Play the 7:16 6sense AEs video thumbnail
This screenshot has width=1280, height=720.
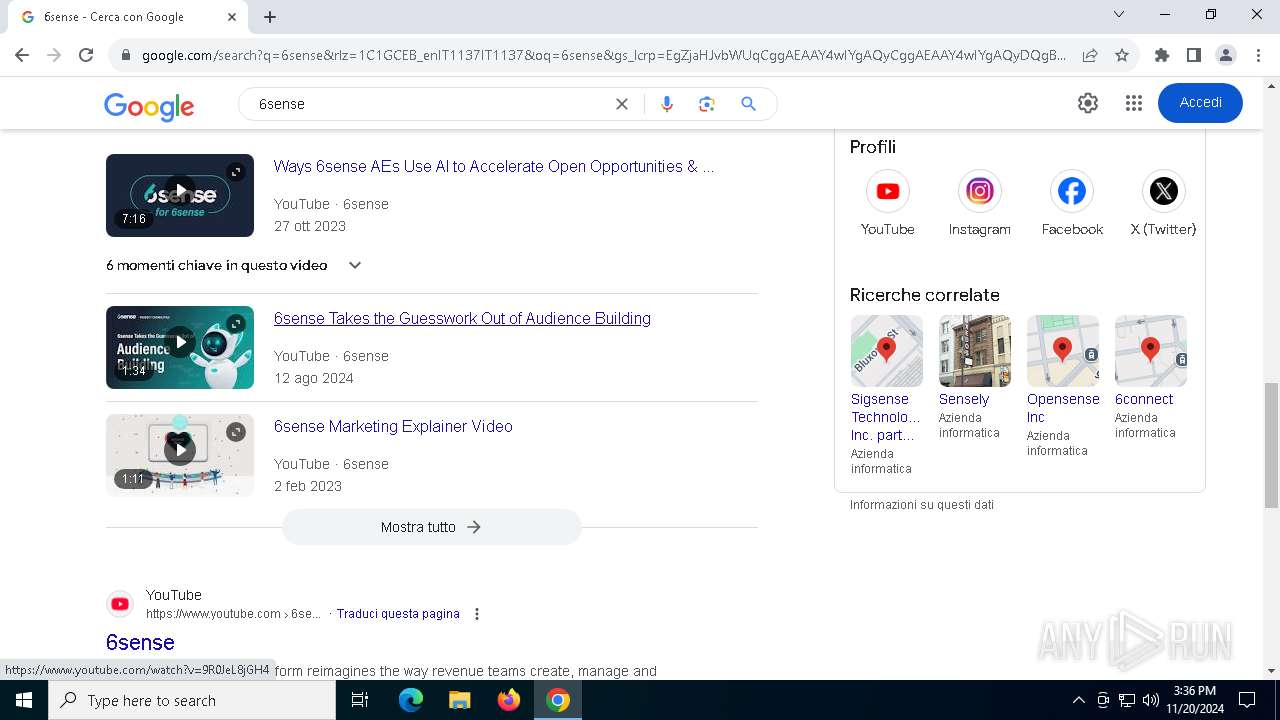[180, 195]
